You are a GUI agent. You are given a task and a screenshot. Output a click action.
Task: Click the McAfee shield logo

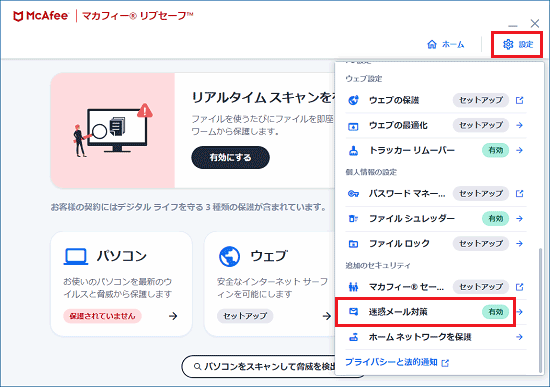pyautogui.click(x=18, y=16)
